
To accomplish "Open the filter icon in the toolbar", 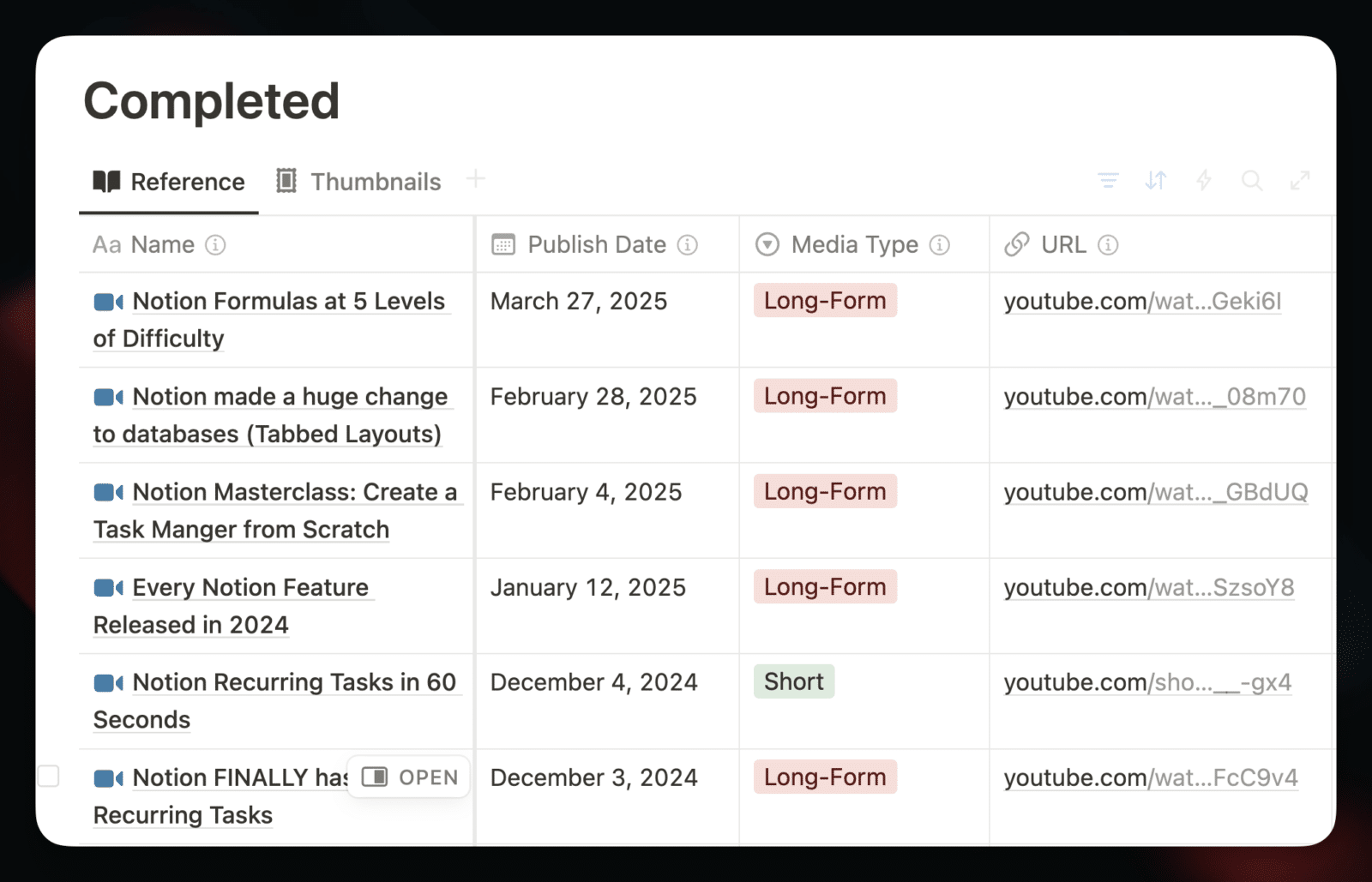I will click(1108, 180).
